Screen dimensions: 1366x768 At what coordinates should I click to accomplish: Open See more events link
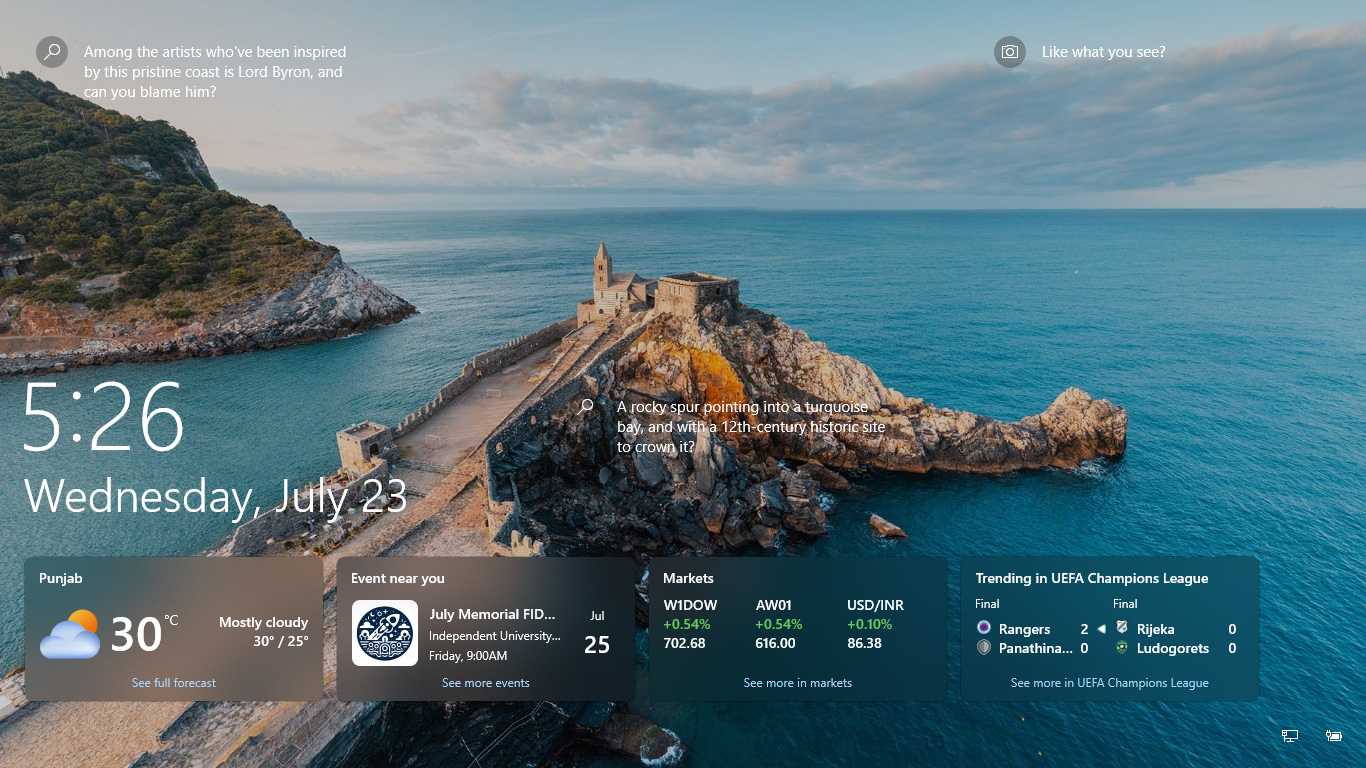point(486,683)
